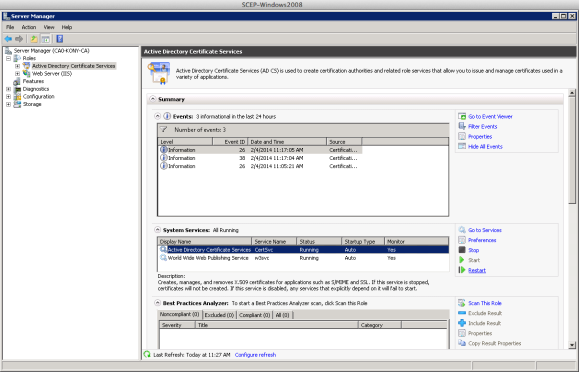The height and width of the screenshot is (372, 579).
Task: Select the Active Directory Certificate Services service row
Action: (303, 250)
